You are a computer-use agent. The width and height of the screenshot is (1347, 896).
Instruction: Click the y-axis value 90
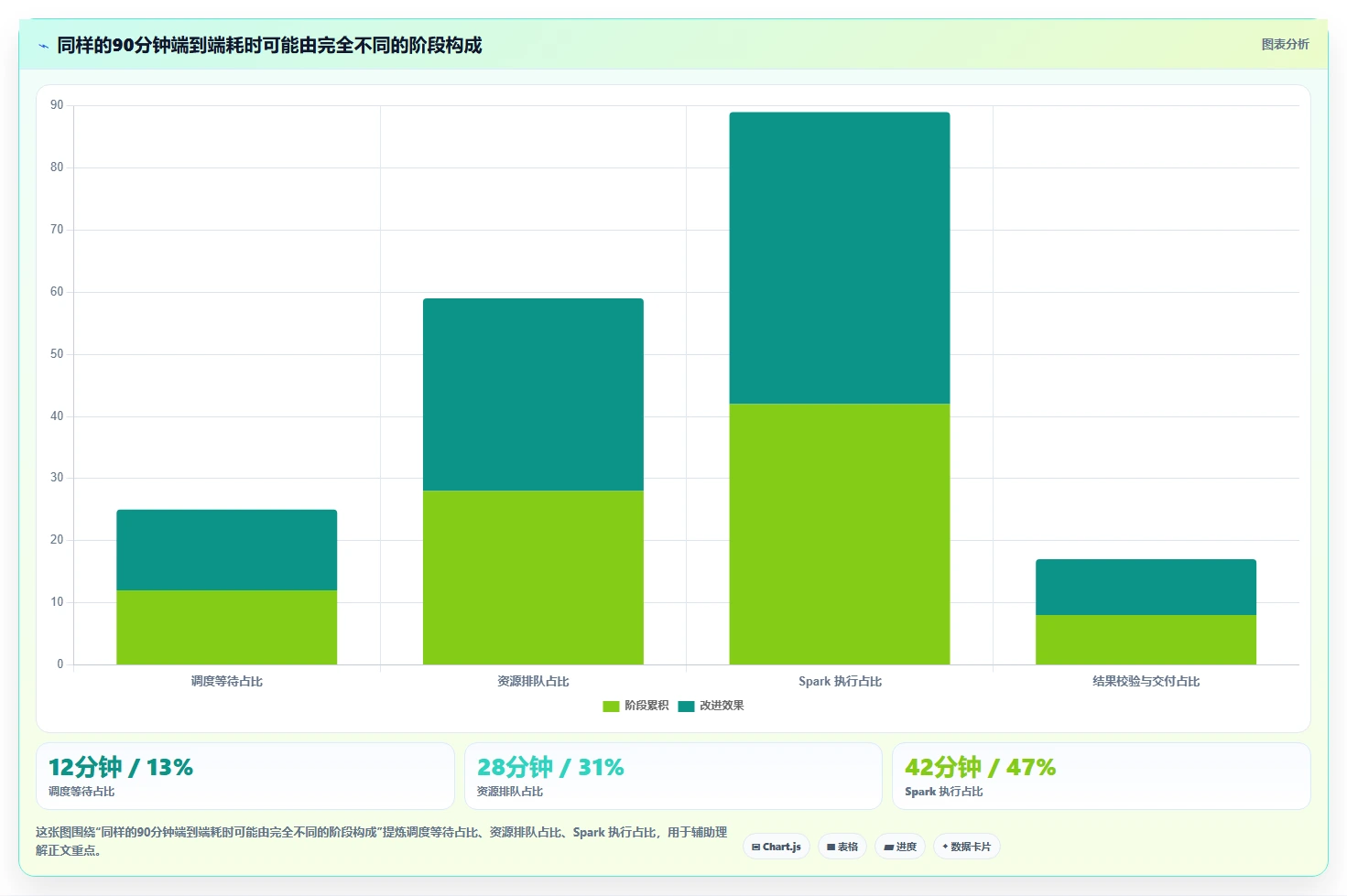(57, 105)
